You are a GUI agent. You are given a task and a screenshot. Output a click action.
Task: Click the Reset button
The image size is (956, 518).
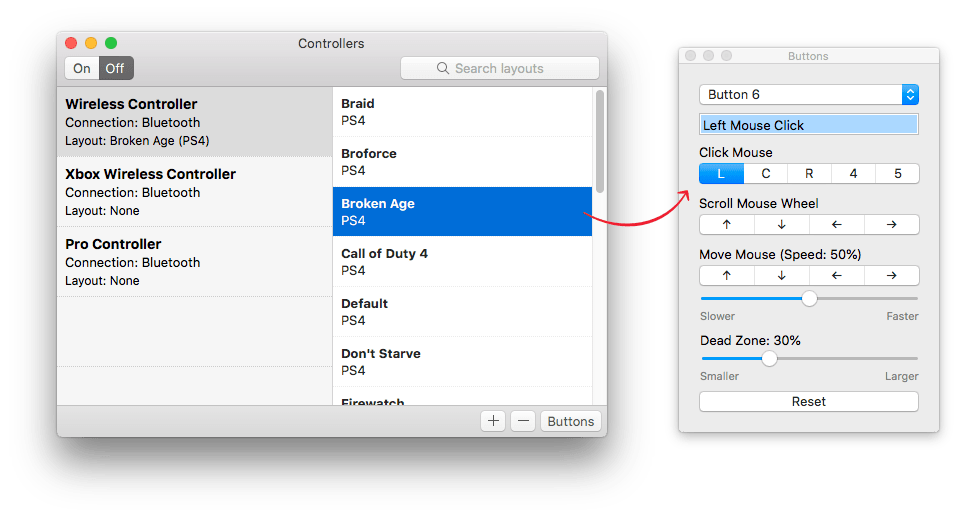(809, 402)
